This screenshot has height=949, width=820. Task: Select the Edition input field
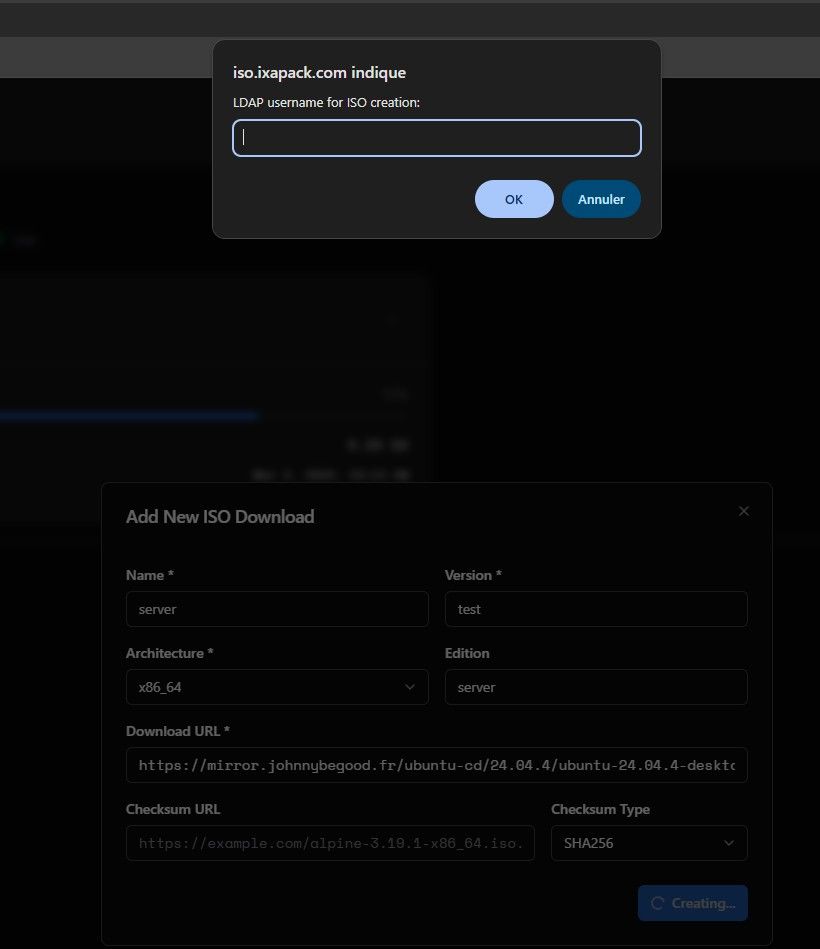(595, 687)
